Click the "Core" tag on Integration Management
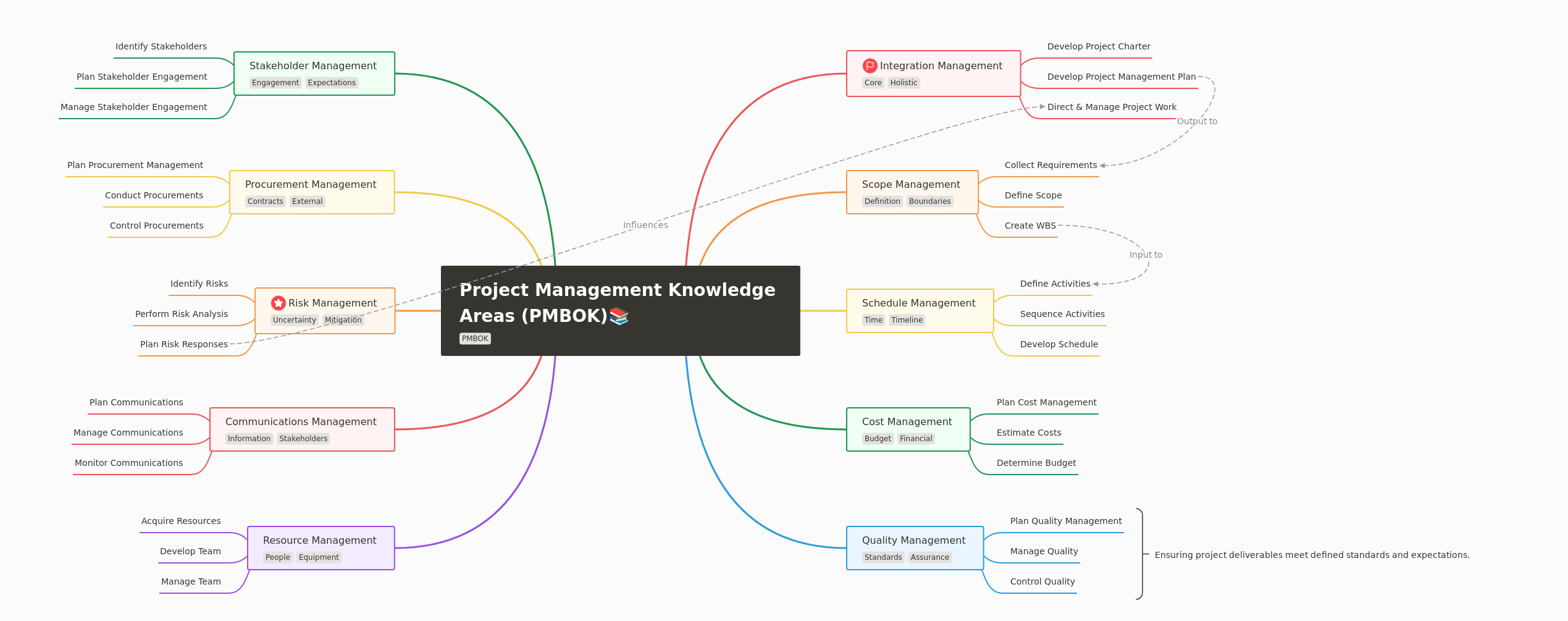The width and height of the screenshot is (1568, 621). point(872,82)
